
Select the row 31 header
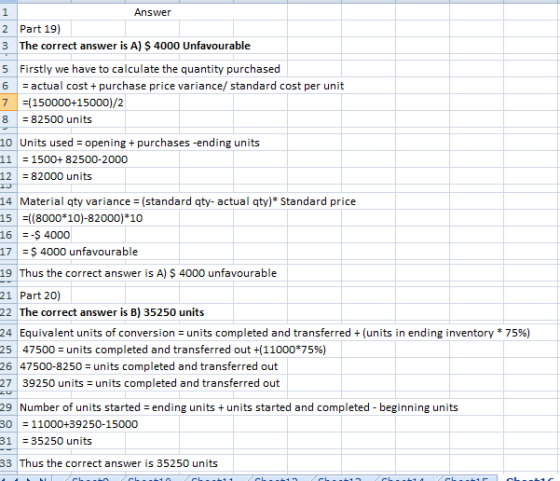tap(8, 441)
